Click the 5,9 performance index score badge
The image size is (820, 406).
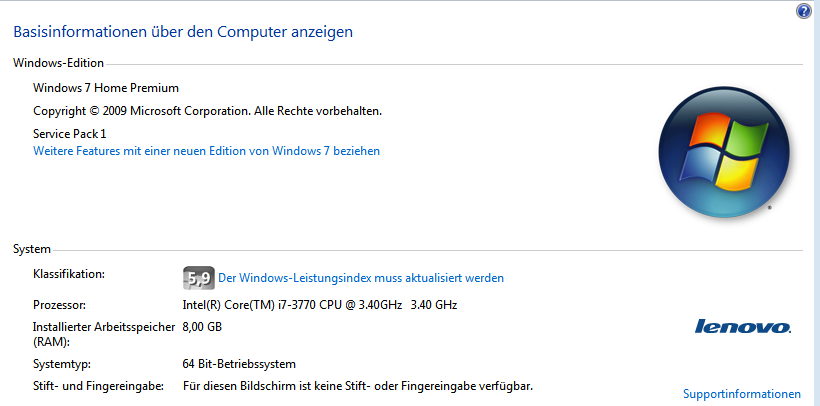199,278
